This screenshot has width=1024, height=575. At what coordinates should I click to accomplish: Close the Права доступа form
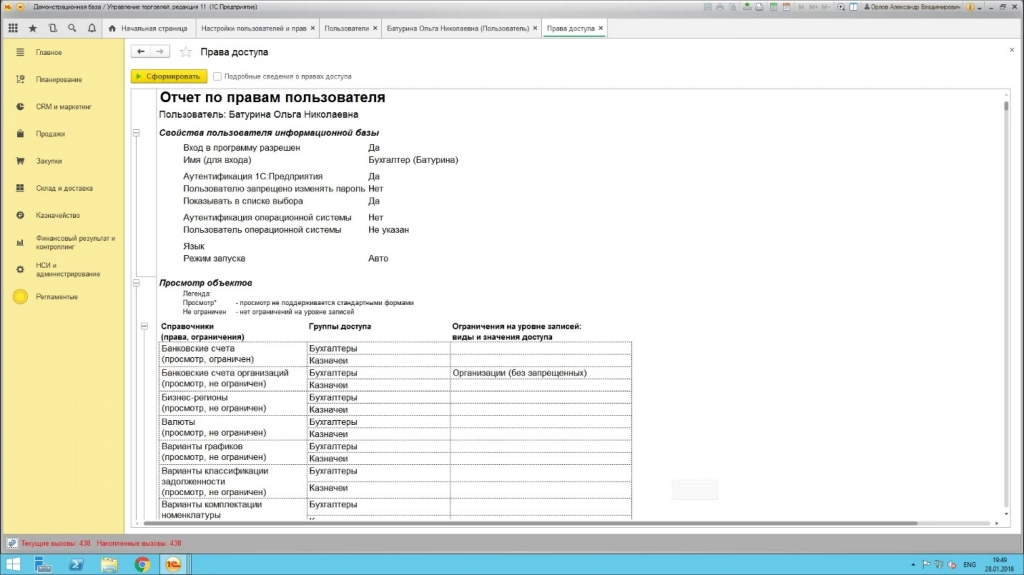pos(1012,50)
